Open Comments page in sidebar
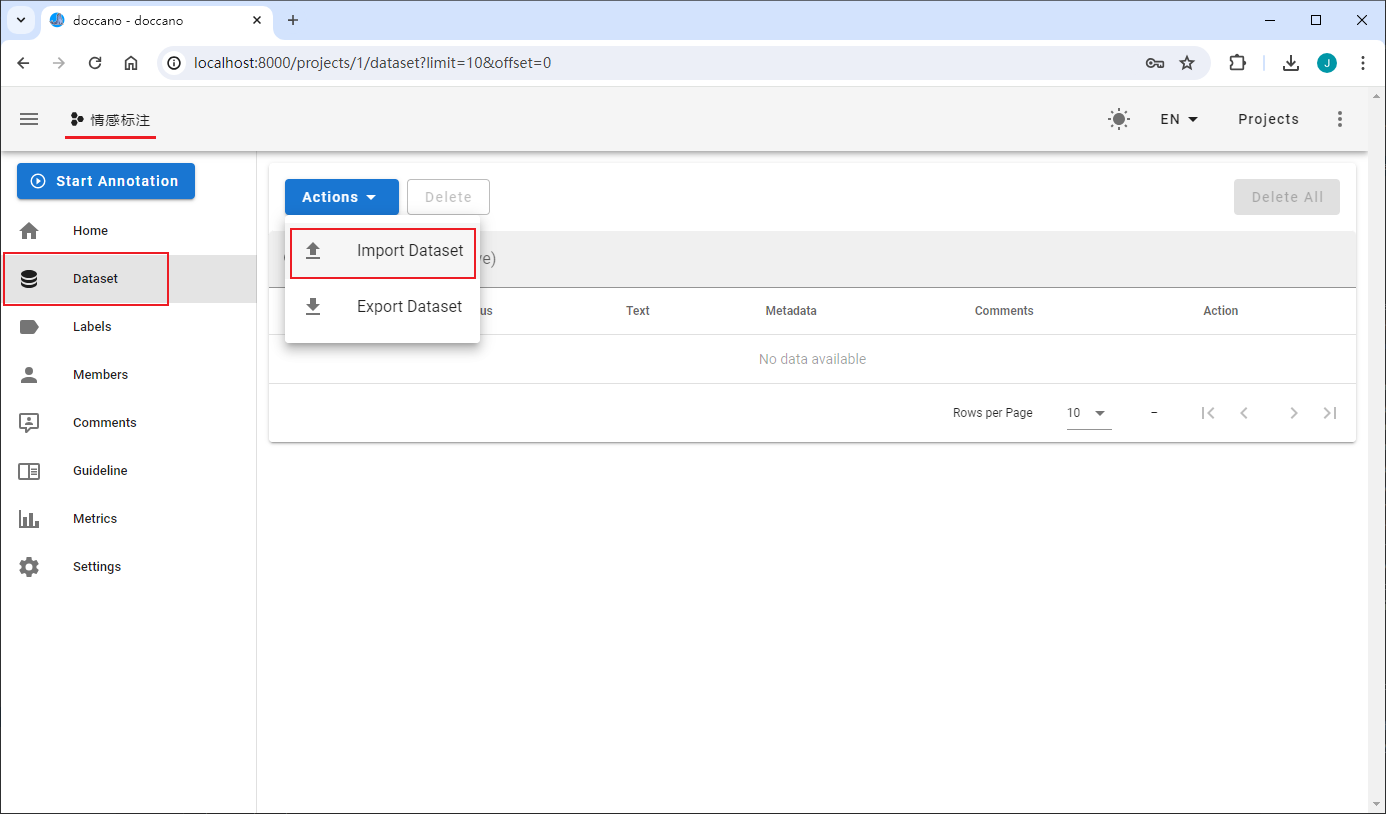 pyautogui.click(x=104, y=423)
